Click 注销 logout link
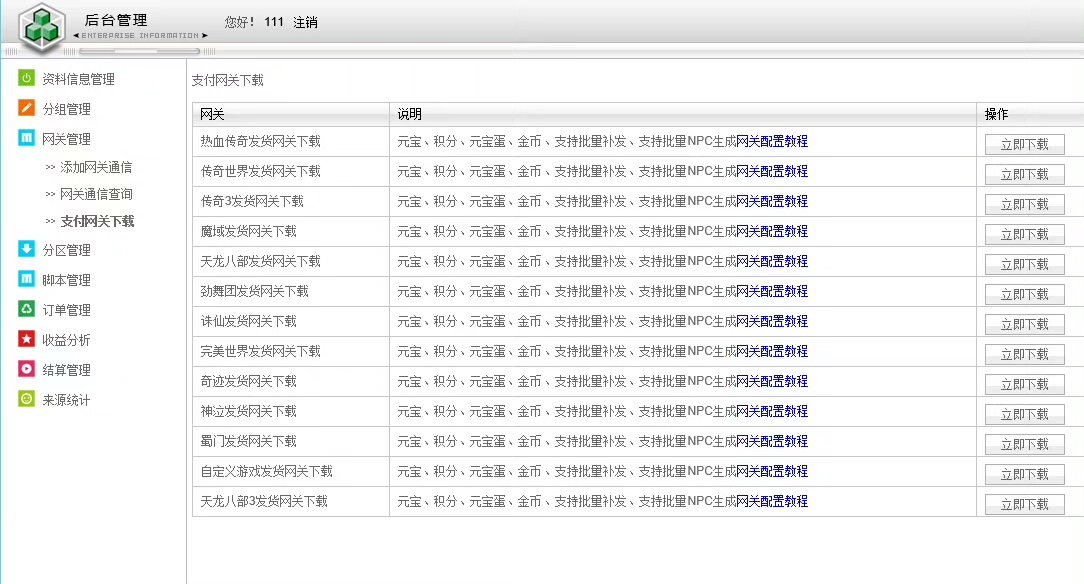Viewport: 1084px width, 584px height. pyautogui.click(x=305, y=22)
